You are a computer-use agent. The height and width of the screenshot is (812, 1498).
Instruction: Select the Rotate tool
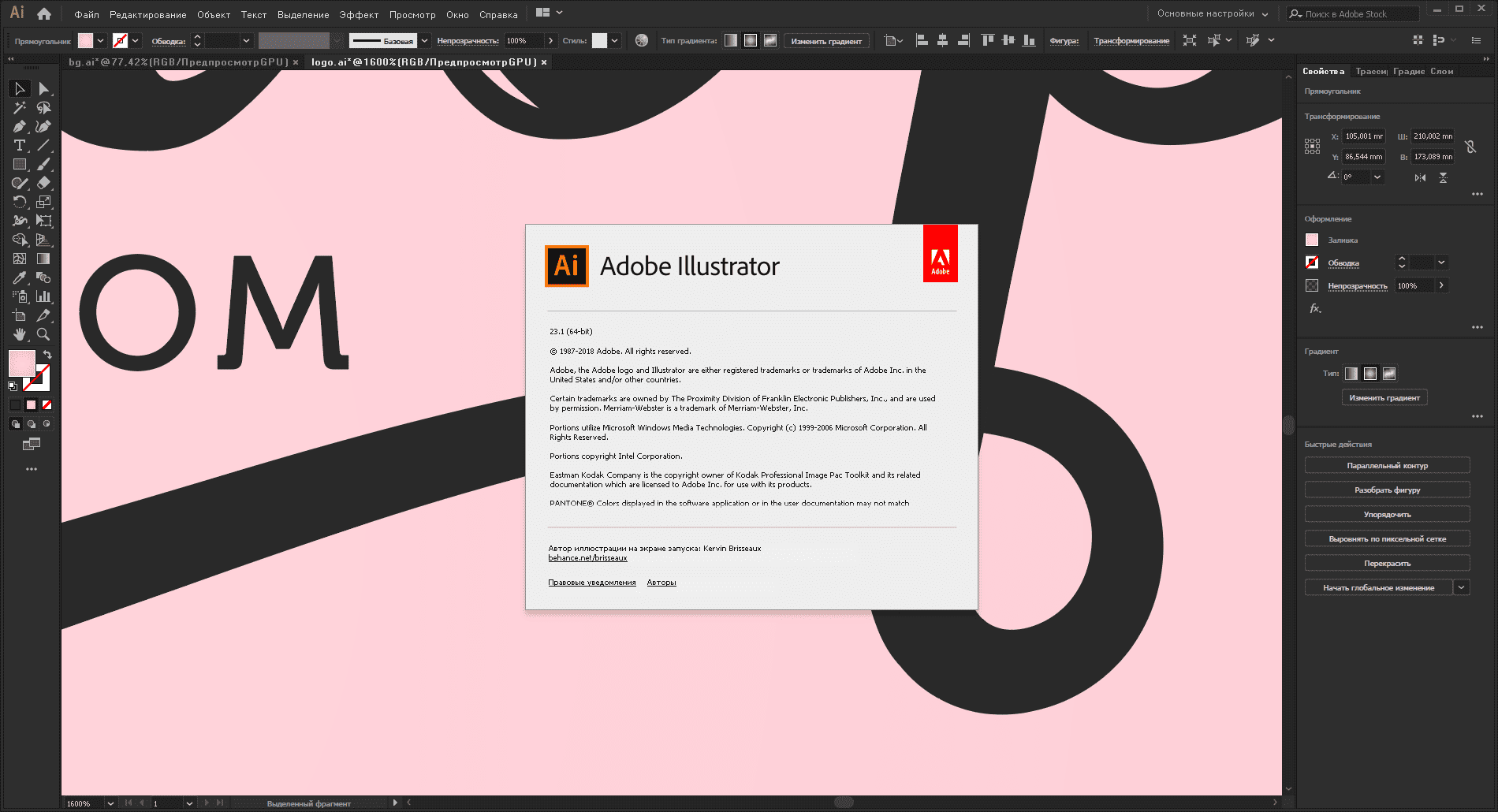pos(20,202)
